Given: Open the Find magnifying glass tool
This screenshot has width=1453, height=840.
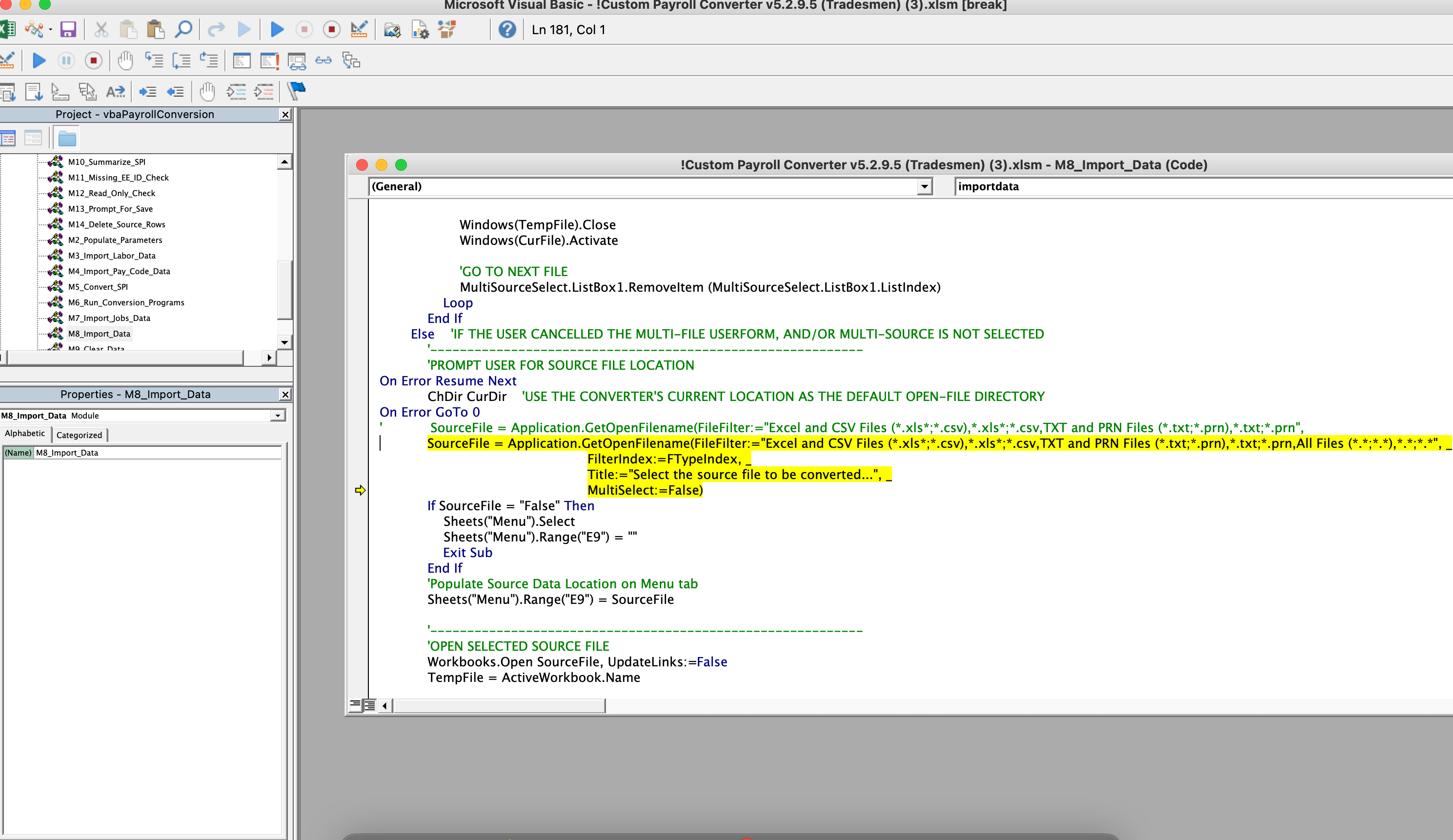Looking at the screenshot, I should coord(183,29).
